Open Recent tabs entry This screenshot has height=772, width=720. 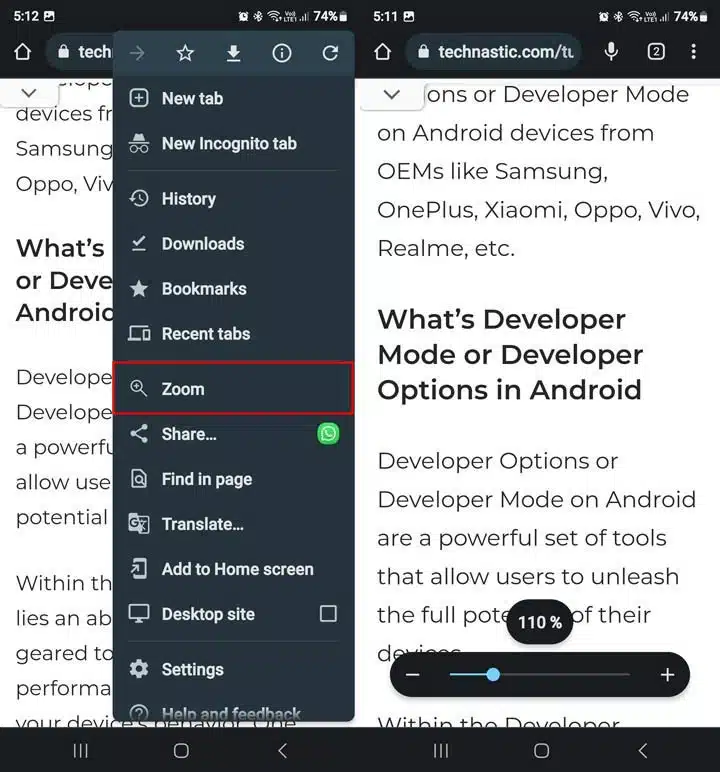point(233,334)
